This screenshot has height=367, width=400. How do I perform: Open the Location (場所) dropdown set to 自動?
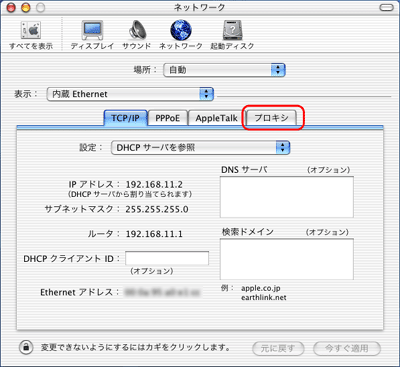[224, 70]
